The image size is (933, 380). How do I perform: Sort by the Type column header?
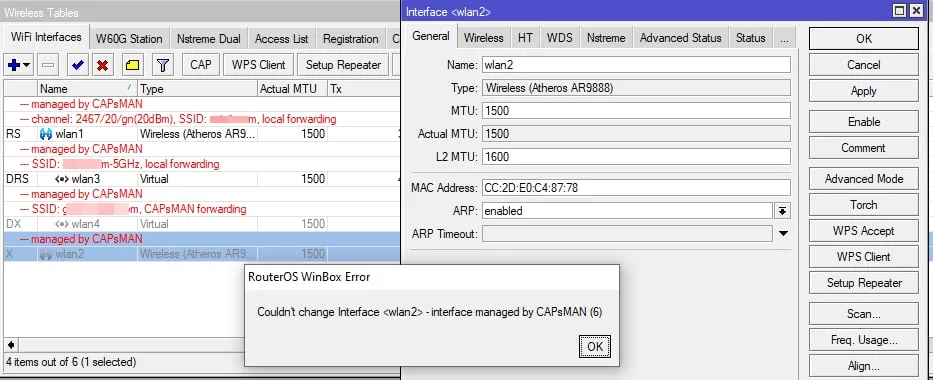(198, 89)
